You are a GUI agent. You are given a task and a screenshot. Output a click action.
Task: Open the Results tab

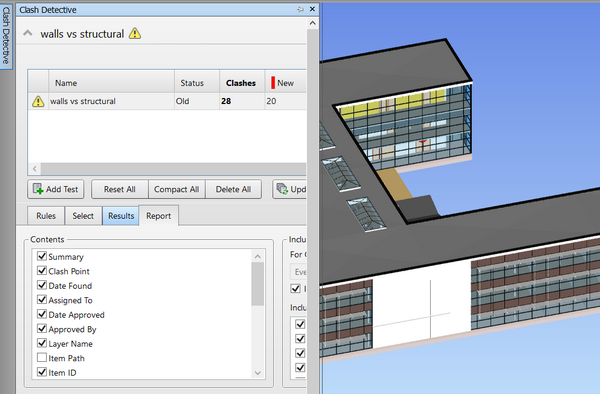tap(121, 216)
